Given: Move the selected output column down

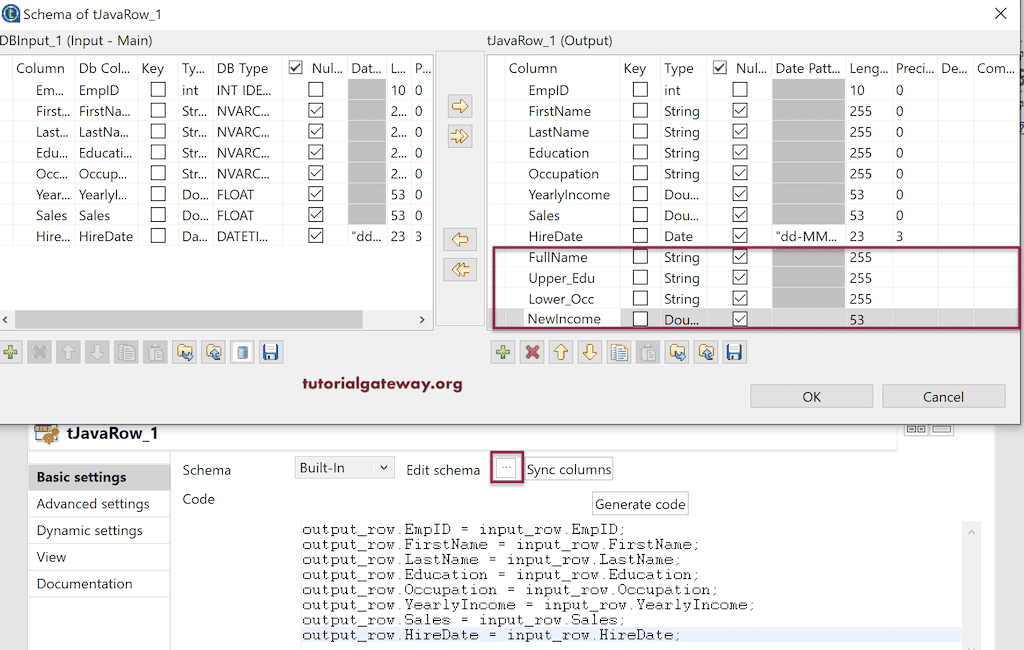Looking at the screenshot, I should pos(589,351).
